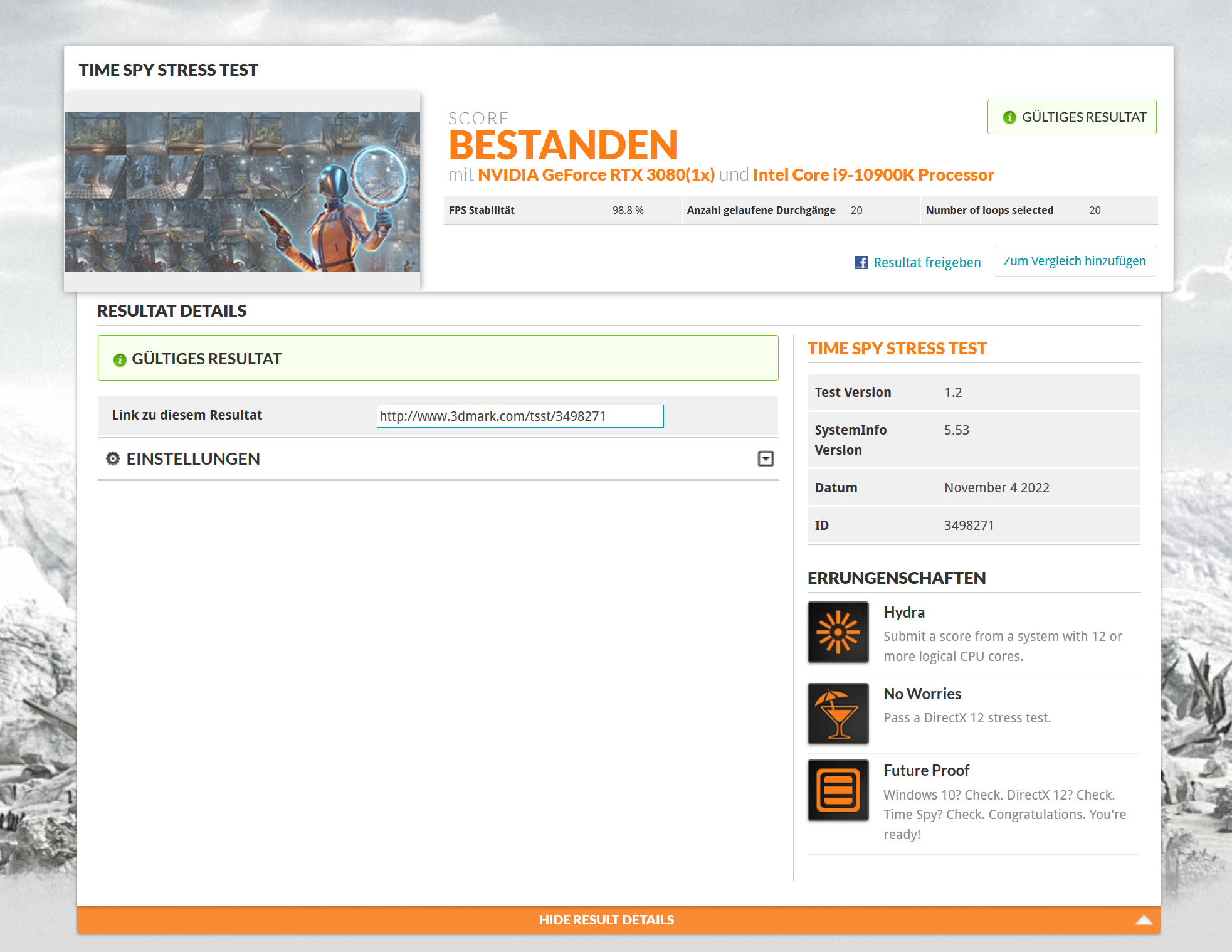Click NVIDIA GeForce RTX 3080 link

pos(596,174)
